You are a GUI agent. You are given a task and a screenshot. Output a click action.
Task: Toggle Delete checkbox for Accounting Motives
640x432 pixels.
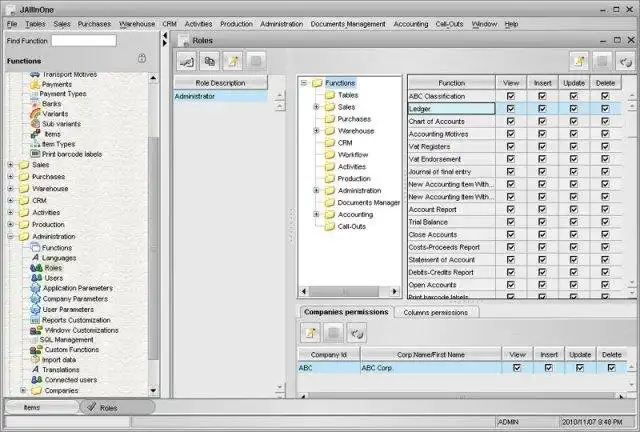[x=605, y=134]
